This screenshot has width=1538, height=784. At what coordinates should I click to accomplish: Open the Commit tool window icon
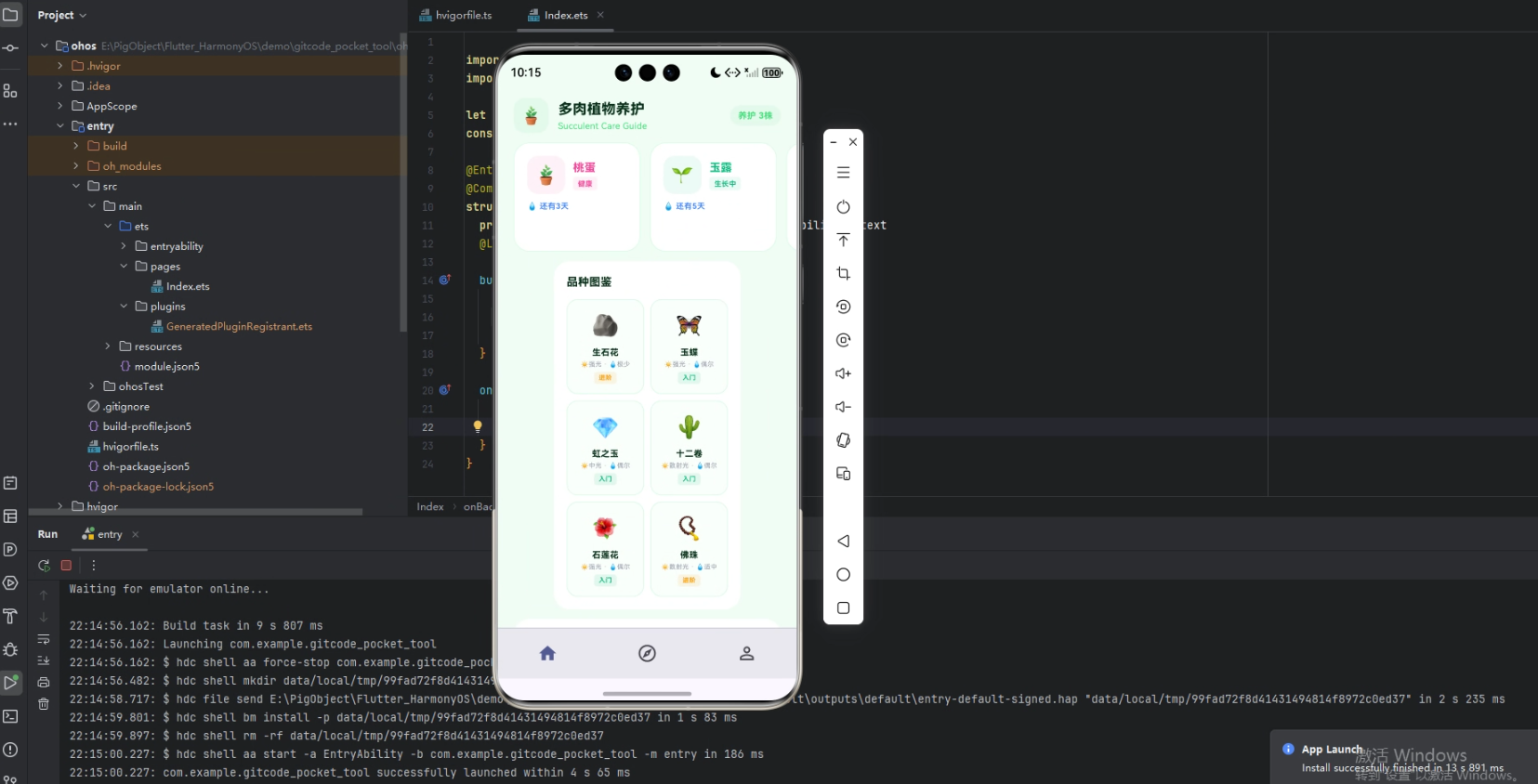(x=10, y=47)
